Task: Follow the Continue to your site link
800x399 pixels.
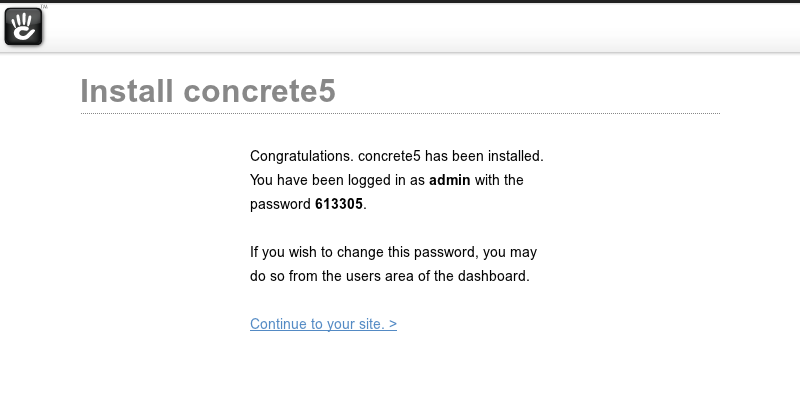Action: tap(323, 324)
